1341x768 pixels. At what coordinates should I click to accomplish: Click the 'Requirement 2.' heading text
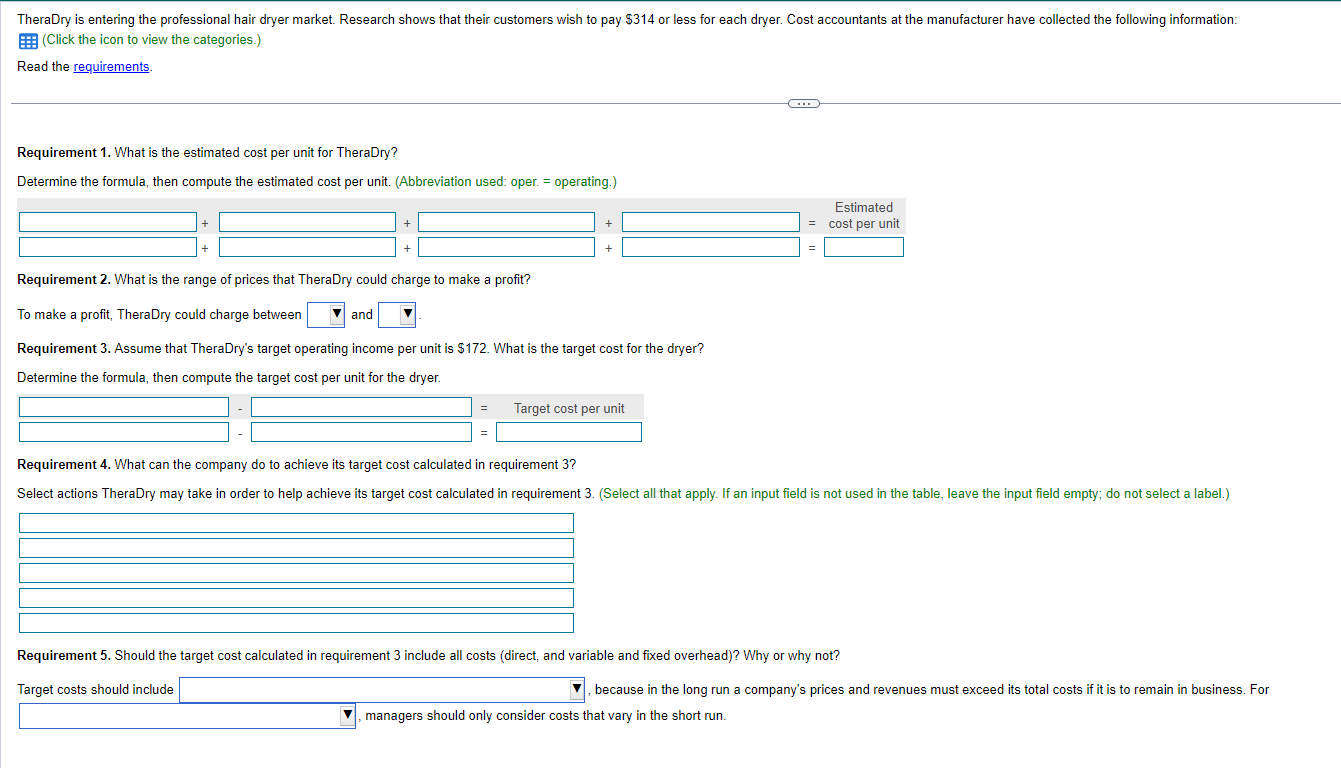click(64, 280)
